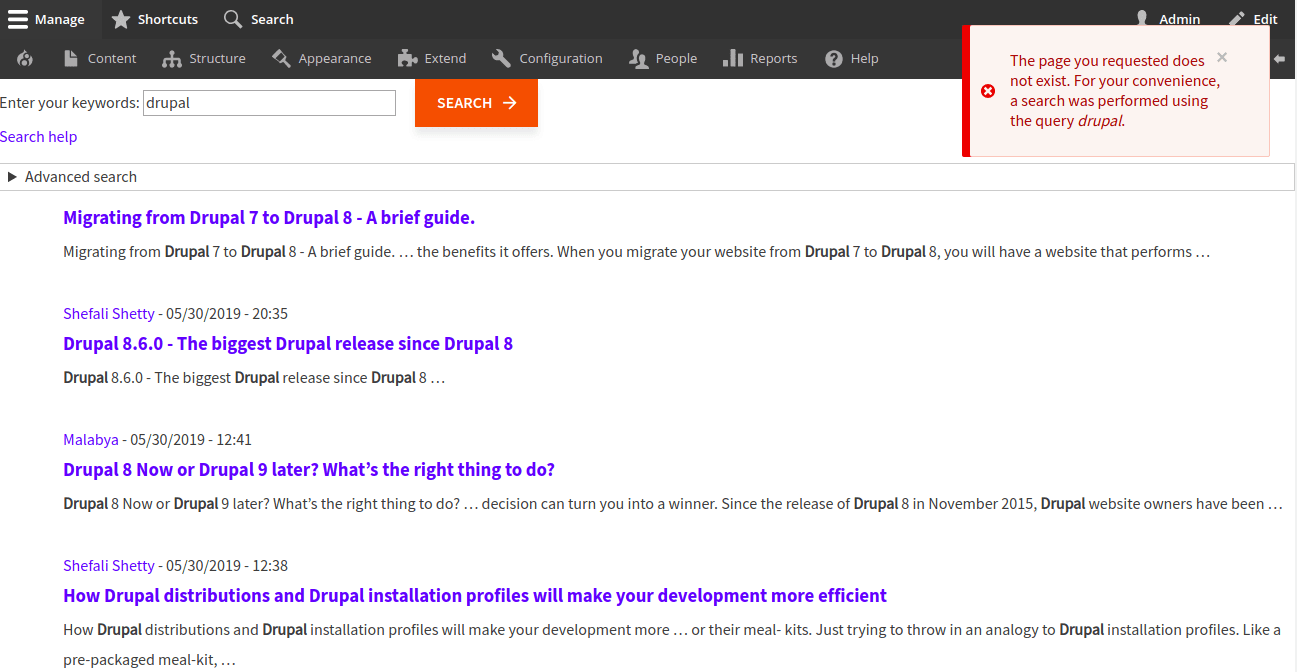Dismiss the error message with the X
The image size is (1297, 672).
click(x=1222, y=57)
